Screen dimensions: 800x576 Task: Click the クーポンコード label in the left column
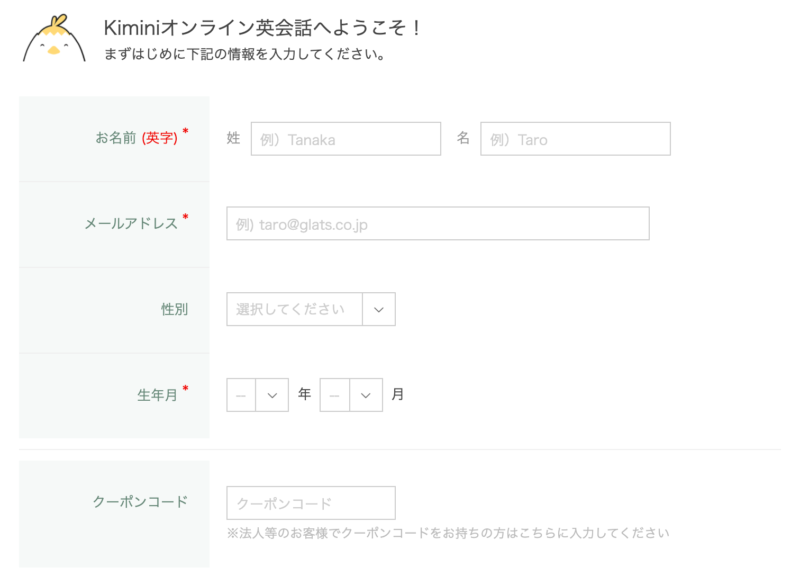140,502
